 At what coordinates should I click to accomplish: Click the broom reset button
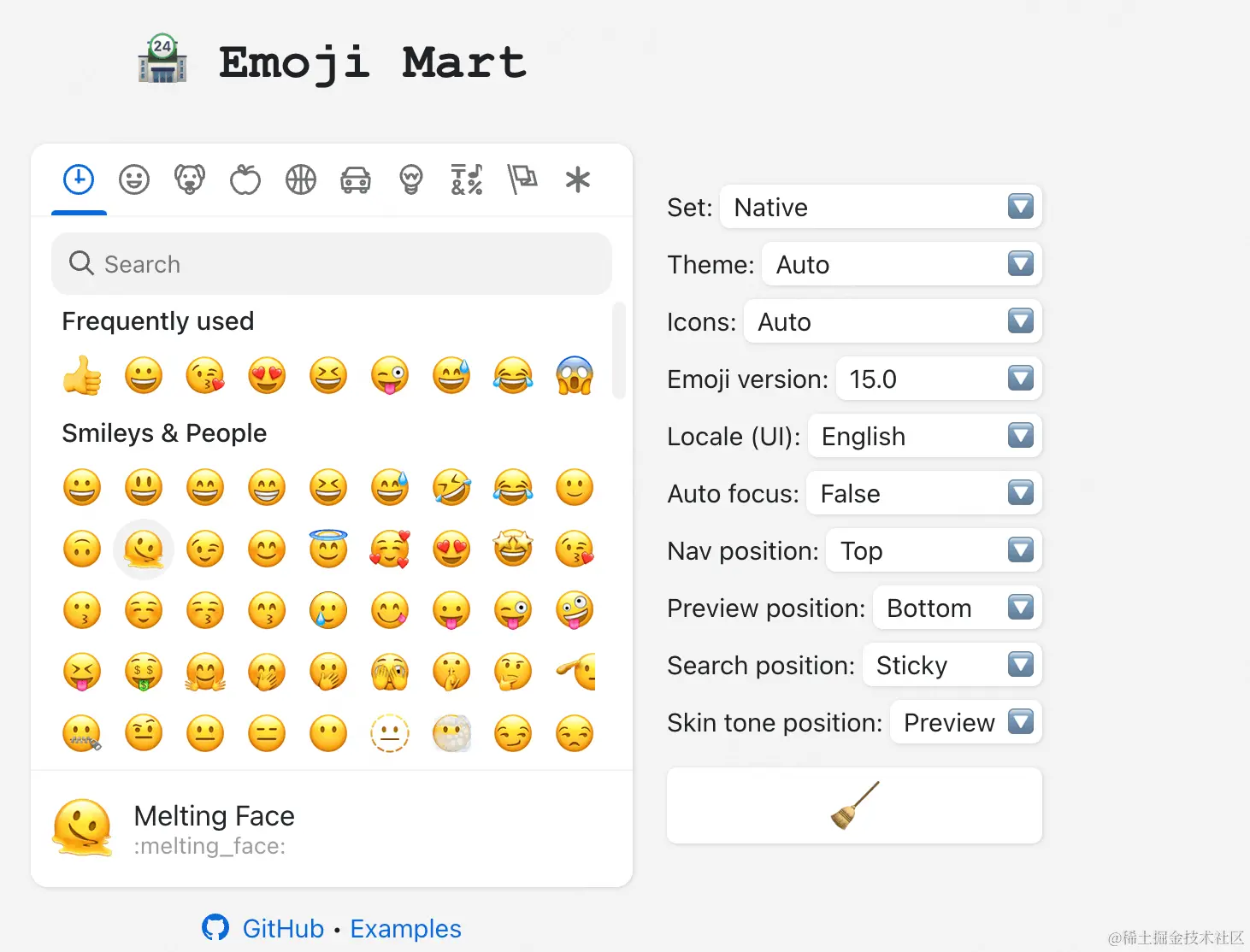pyautogui.click(x=854, y=805)
